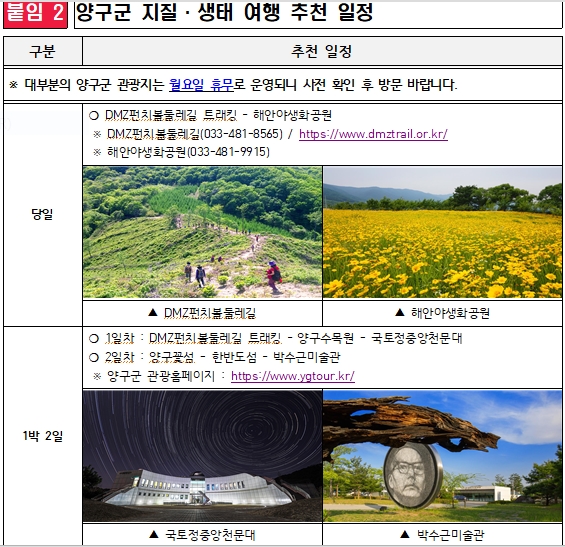
Task: Click the ▲ 해안야생화공원 photo caption
Action: 442,313
